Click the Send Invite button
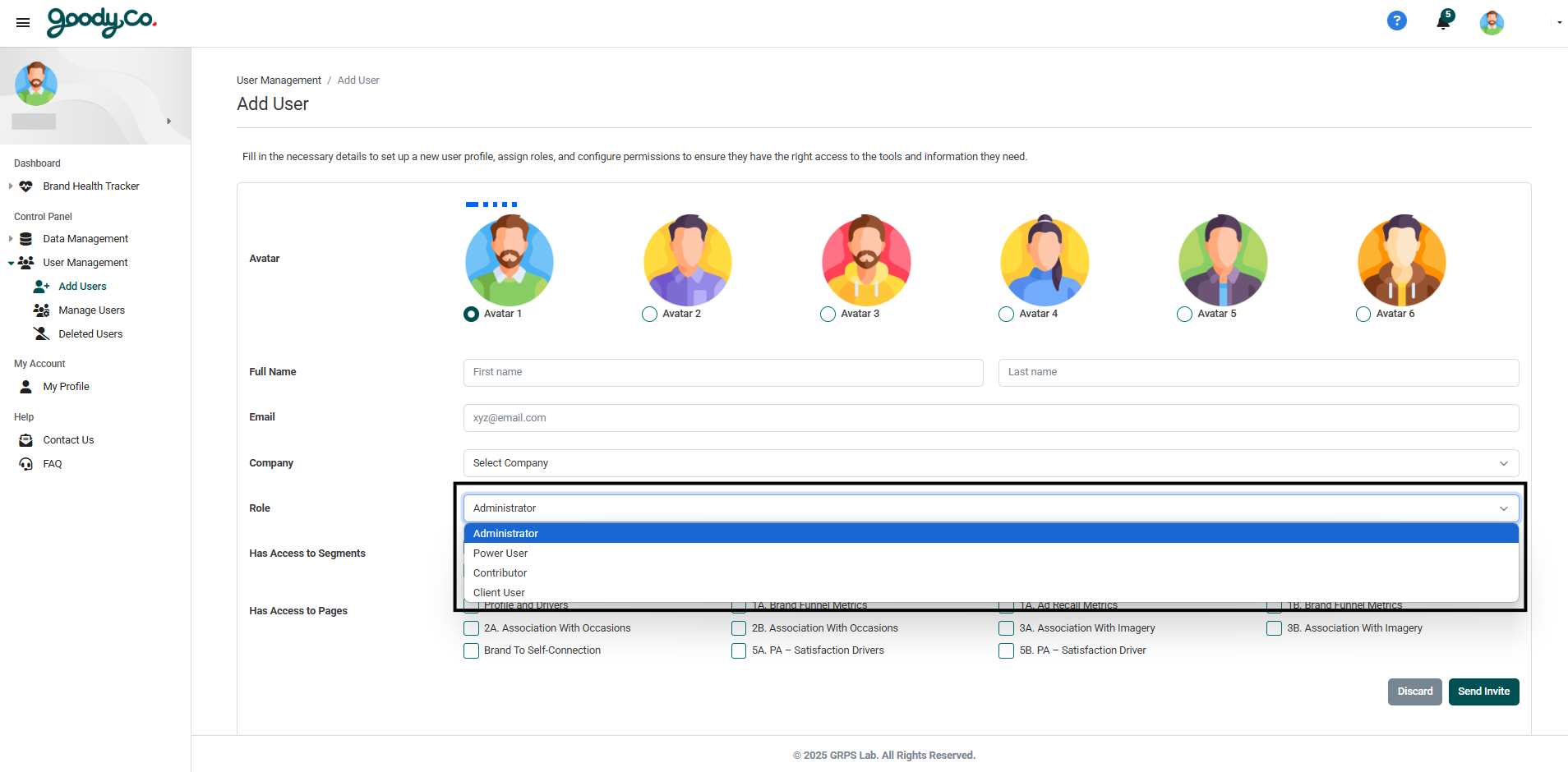 pyautogui.click(x=1483, y=692)
